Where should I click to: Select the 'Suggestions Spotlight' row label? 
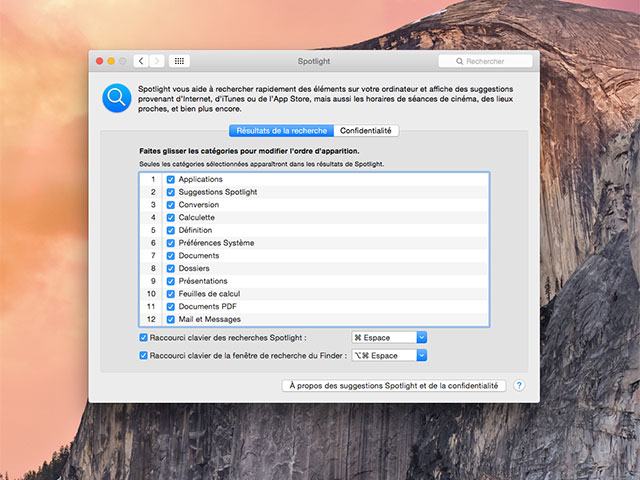[x=218, y=192]
